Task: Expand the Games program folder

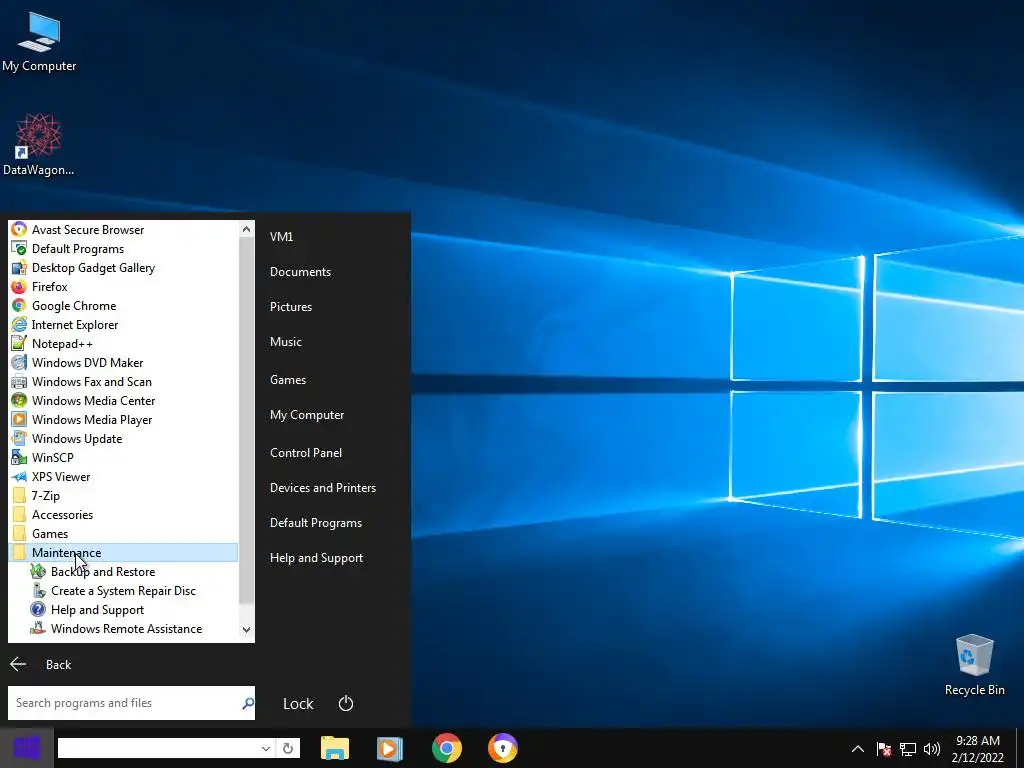Action: [x=123, y=534]
